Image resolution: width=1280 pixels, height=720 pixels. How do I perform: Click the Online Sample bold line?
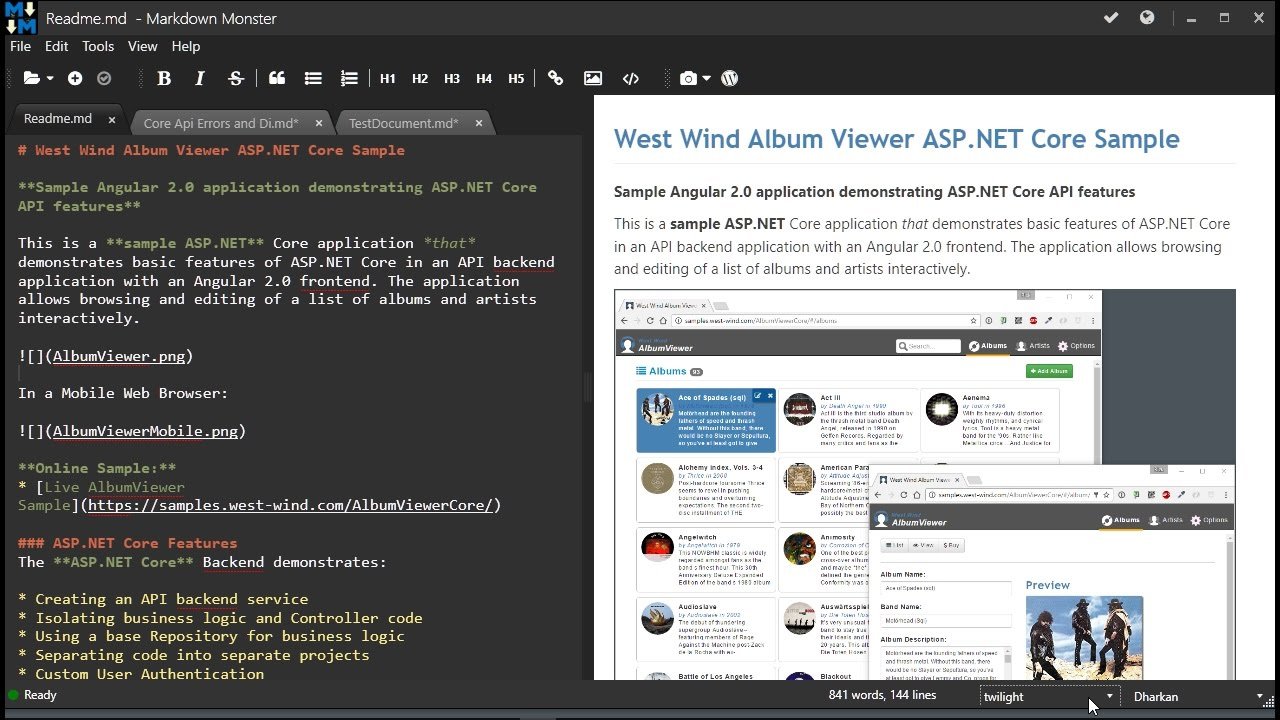pos(97,468)
